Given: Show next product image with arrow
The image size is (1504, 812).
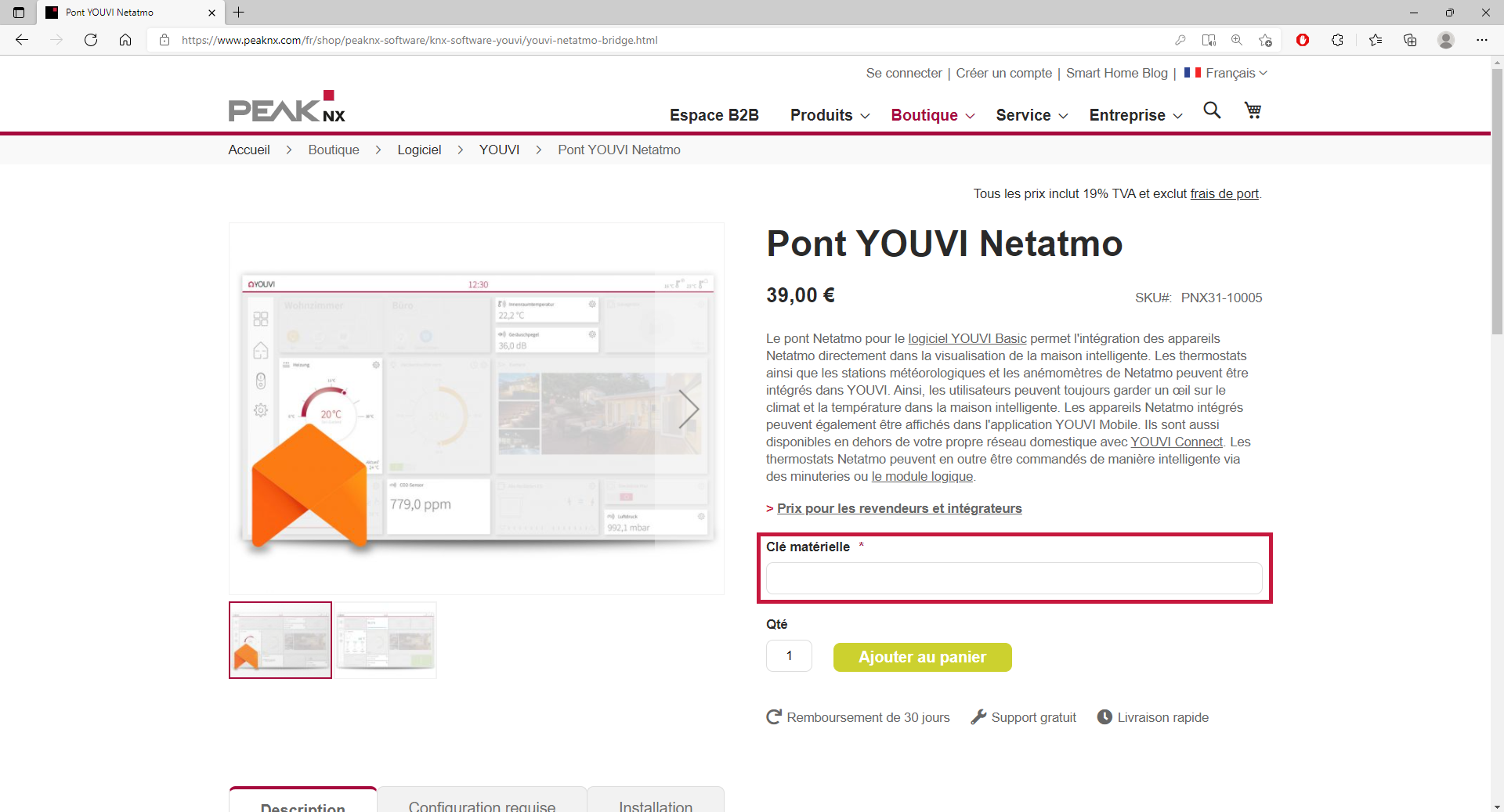Looking at the screenshot, I should (x=689, y=409).
